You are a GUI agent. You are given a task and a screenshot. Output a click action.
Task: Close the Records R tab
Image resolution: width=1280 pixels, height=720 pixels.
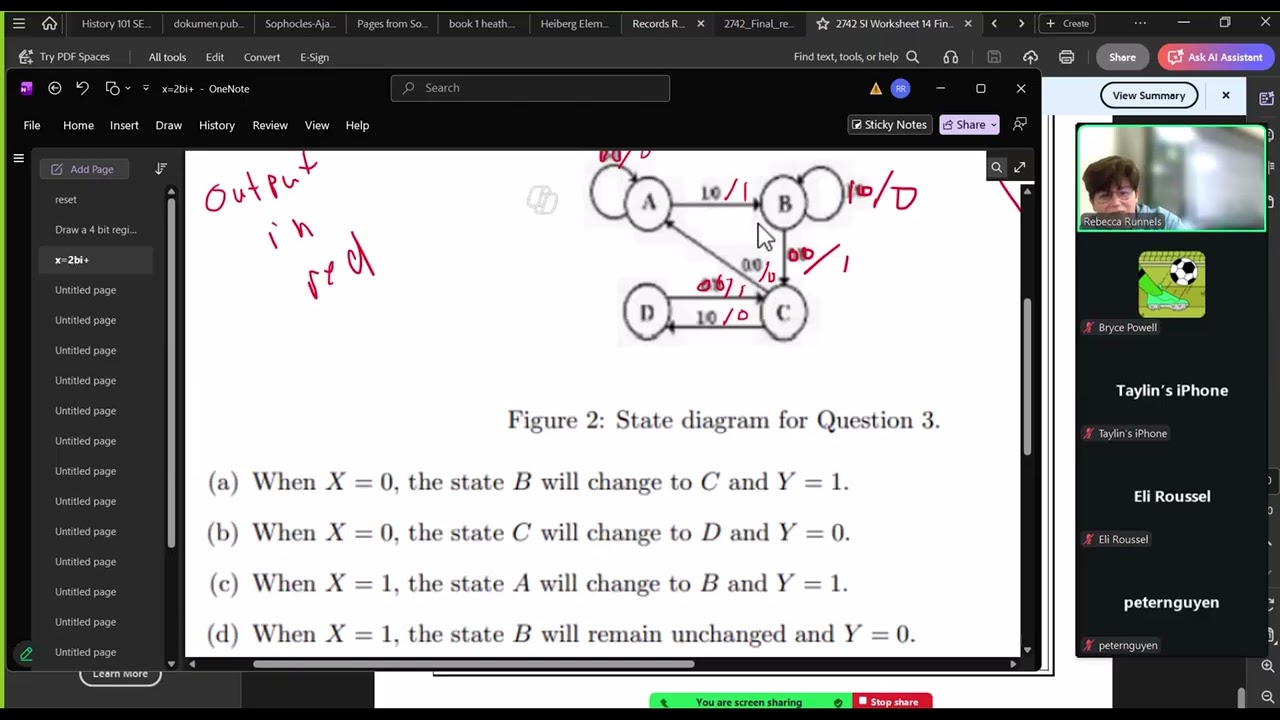[701, 23]
